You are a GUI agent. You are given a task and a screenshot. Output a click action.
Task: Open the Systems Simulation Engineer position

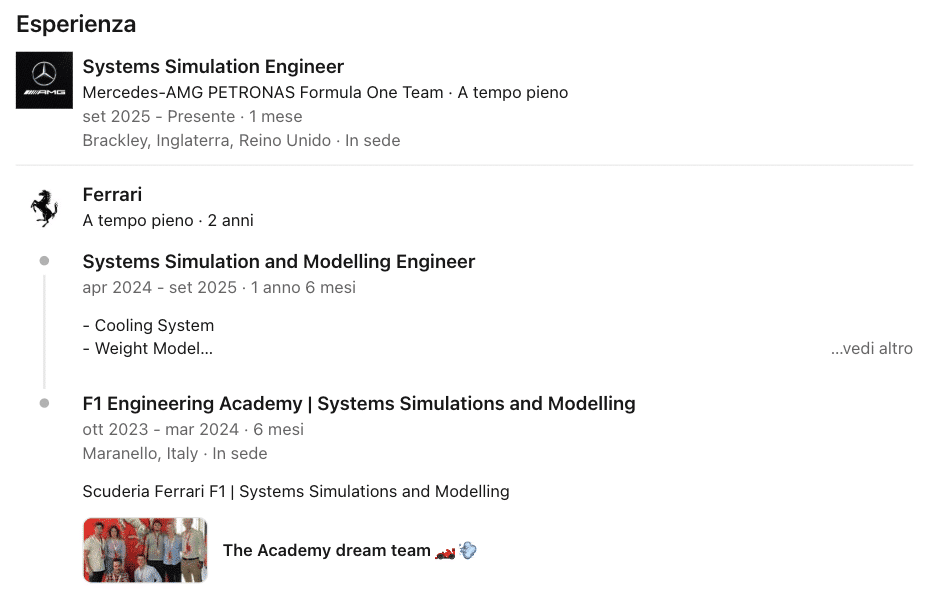click(x=213, y=67)
